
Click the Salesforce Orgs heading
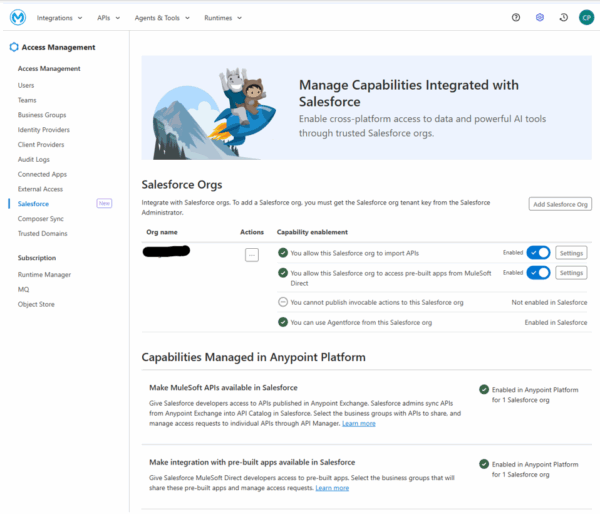tap(182, 185)
